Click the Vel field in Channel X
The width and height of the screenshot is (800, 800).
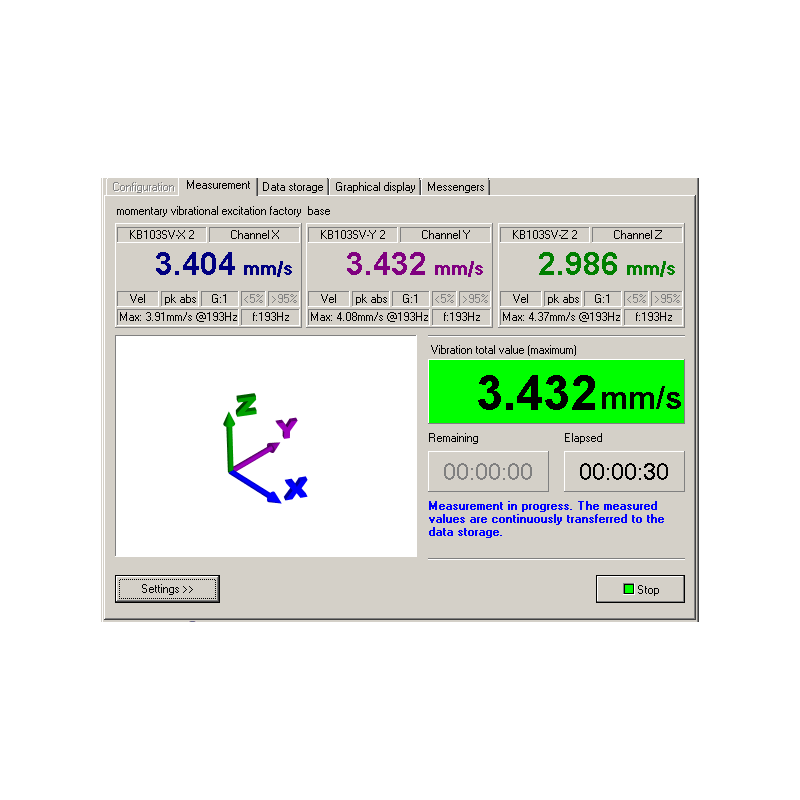pyautogui.click(x=137, y=299)
